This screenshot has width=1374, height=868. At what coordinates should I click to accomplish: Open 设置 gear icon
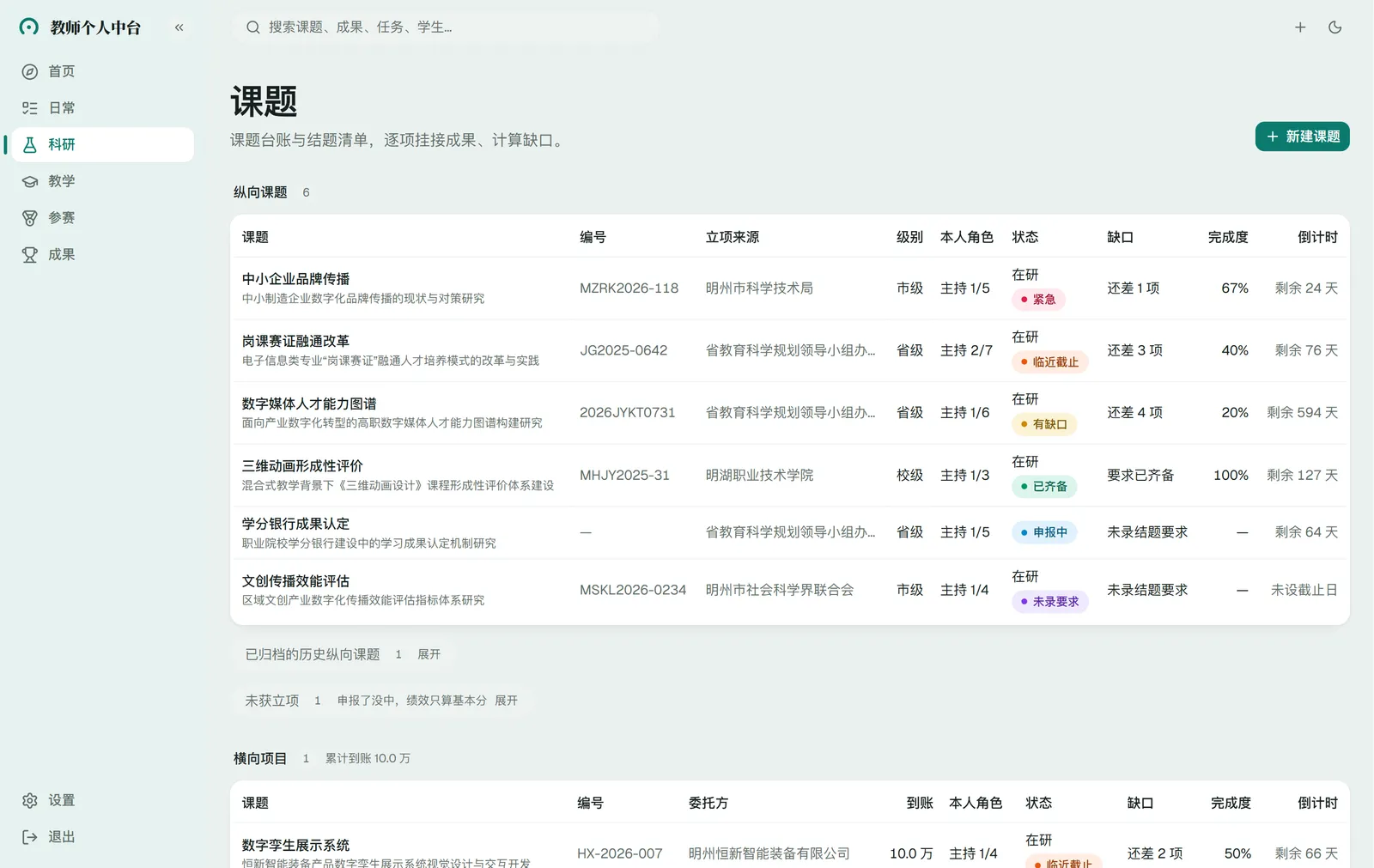tap(30, 800)
